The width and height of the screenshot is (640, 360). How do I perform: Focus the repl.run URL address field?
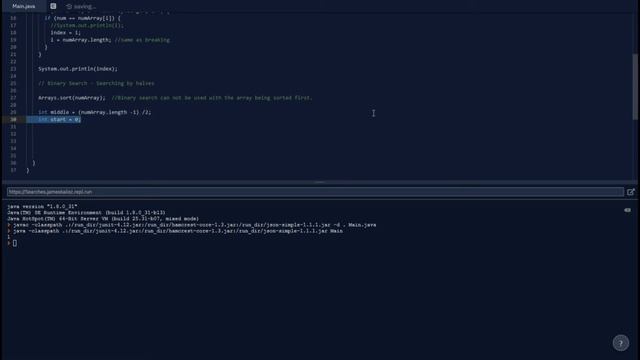pyautogui.click(x=315, y=192)
